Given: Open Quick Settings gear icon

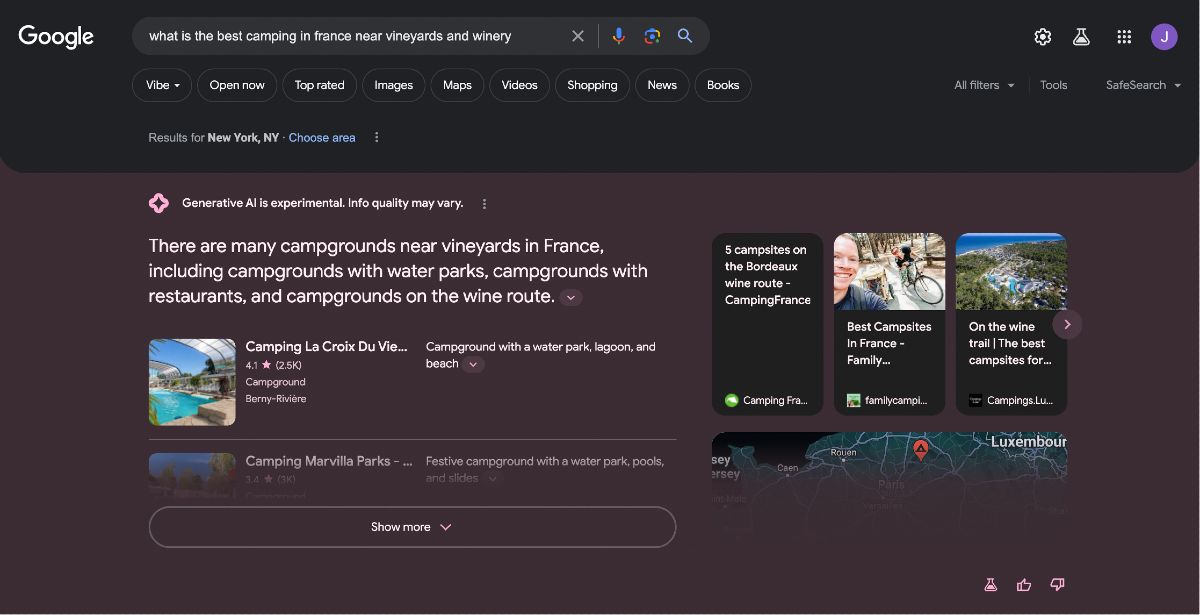Looking at the screenshot, I should pos(1043,37).
